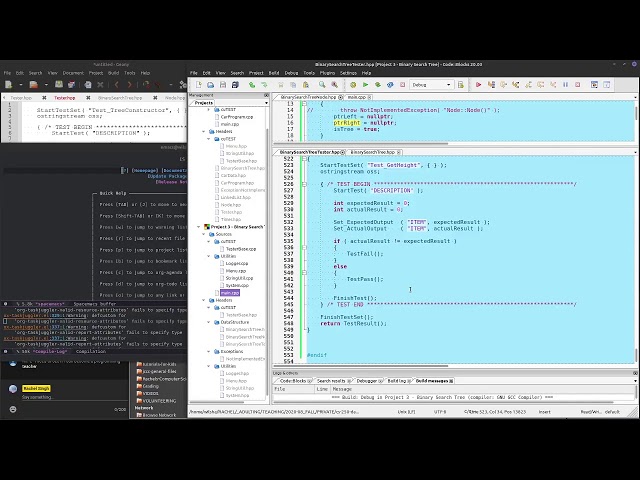Select CarProgram.cpp in project tree

237,117
